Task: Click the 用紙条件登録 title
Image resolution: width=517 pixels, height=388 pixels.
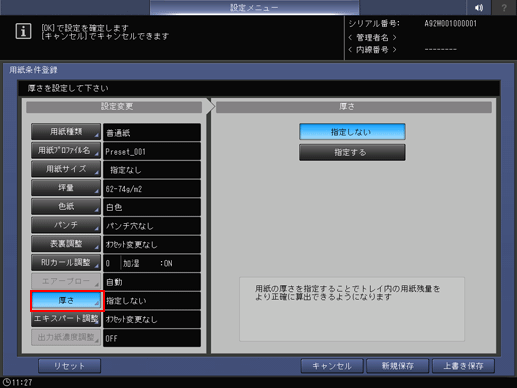Action: point(33,70)
